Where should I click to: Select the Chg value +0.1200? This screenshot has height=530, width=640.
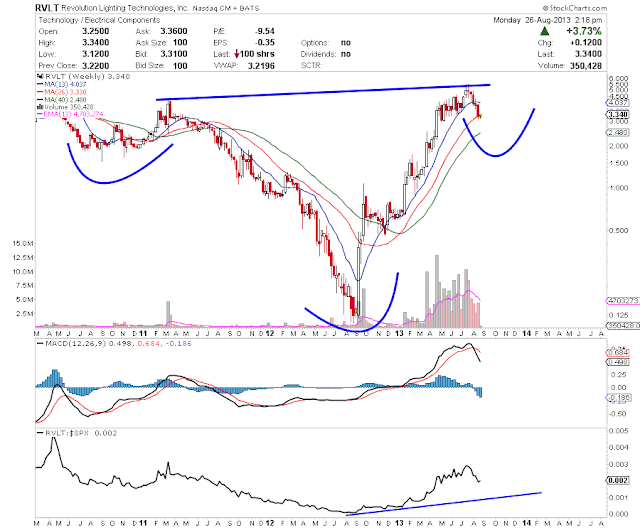point(586,42)
